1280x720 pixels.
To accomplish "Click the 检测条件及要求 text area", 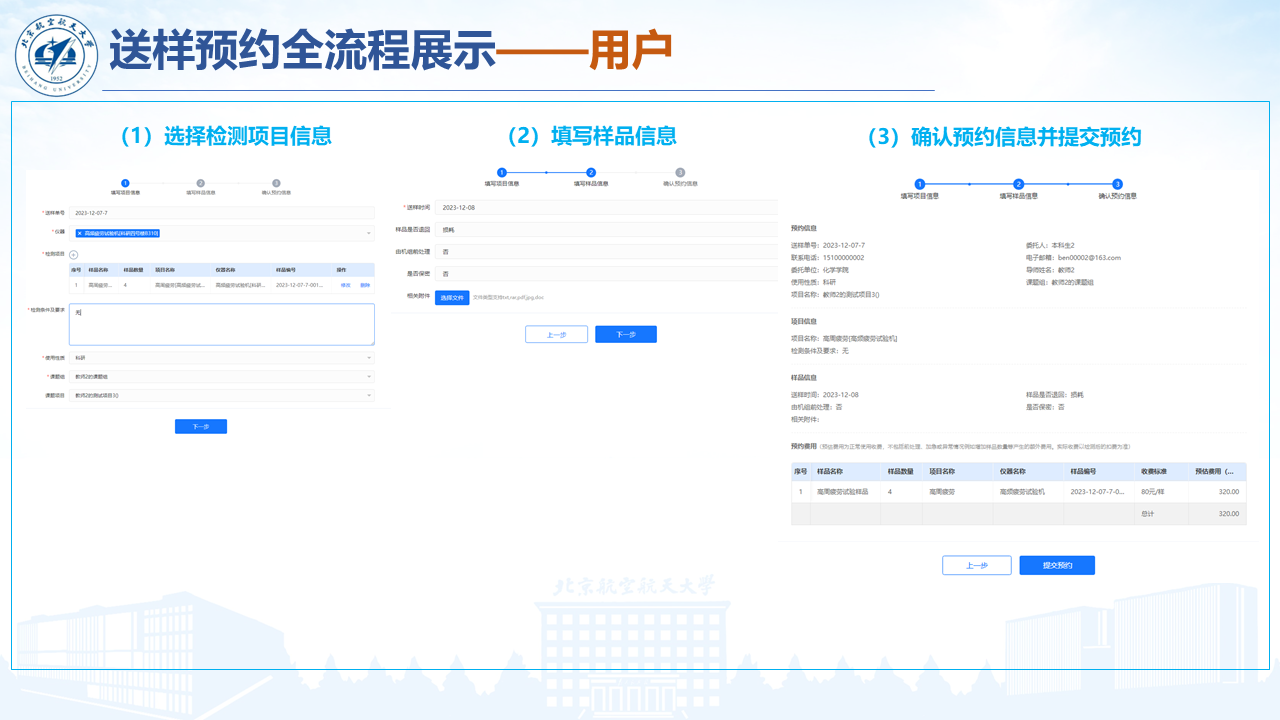I will point(221,325).
